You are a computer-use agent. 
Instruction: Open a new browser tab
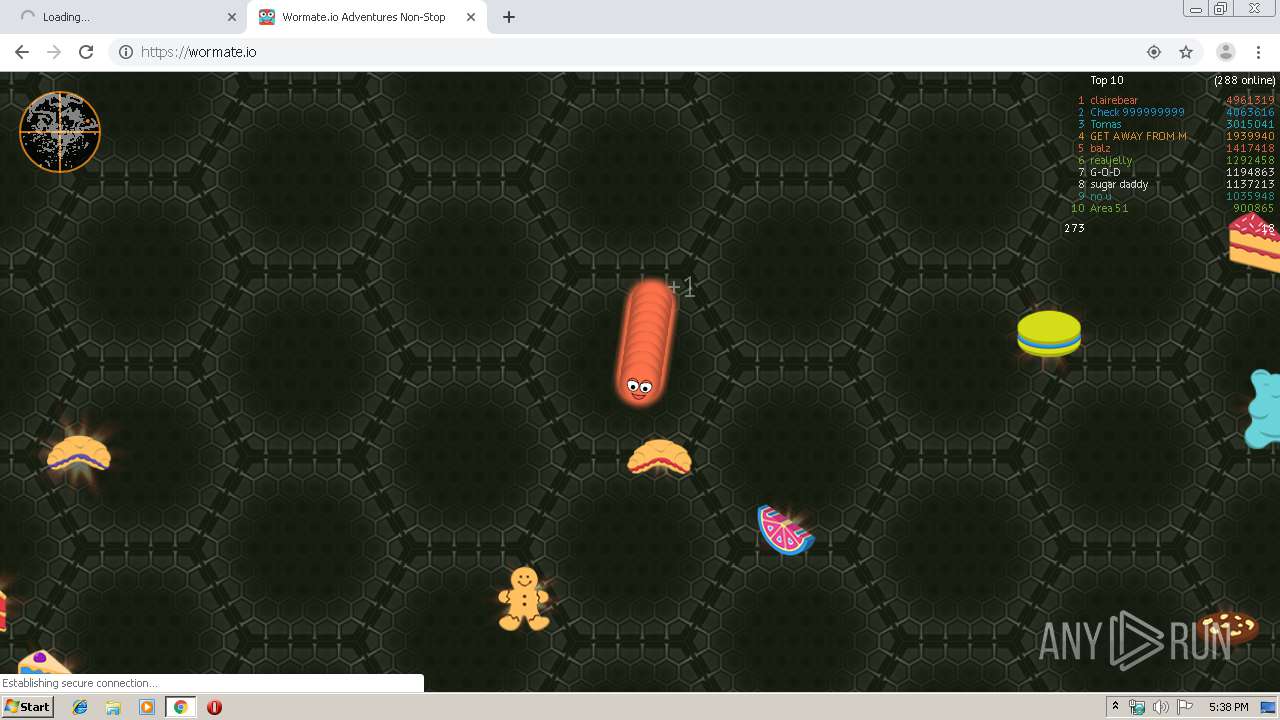coord(509,17)
